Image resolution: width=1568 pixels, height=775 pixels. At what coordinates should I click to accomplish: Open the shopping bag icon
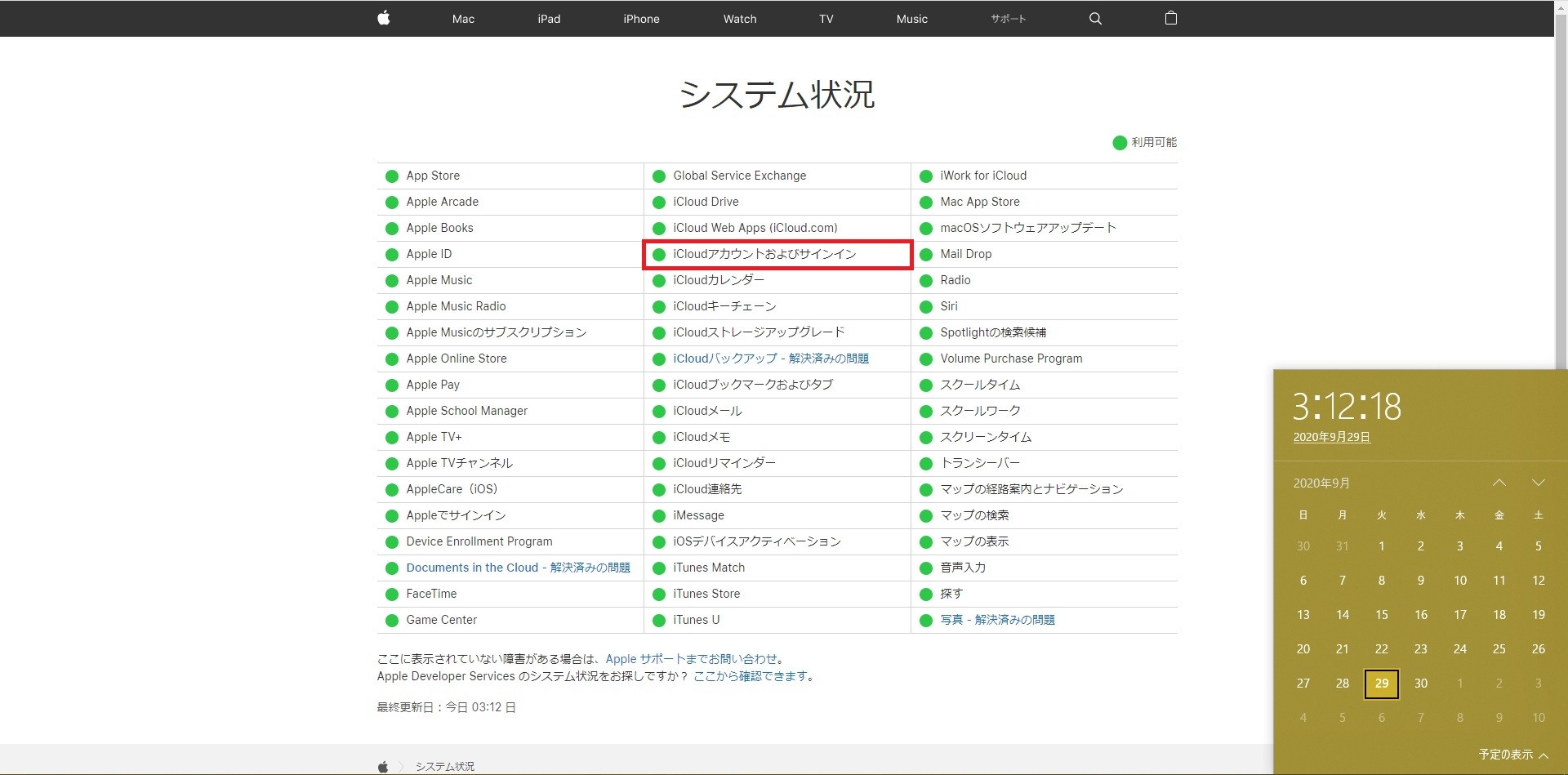1170,18
